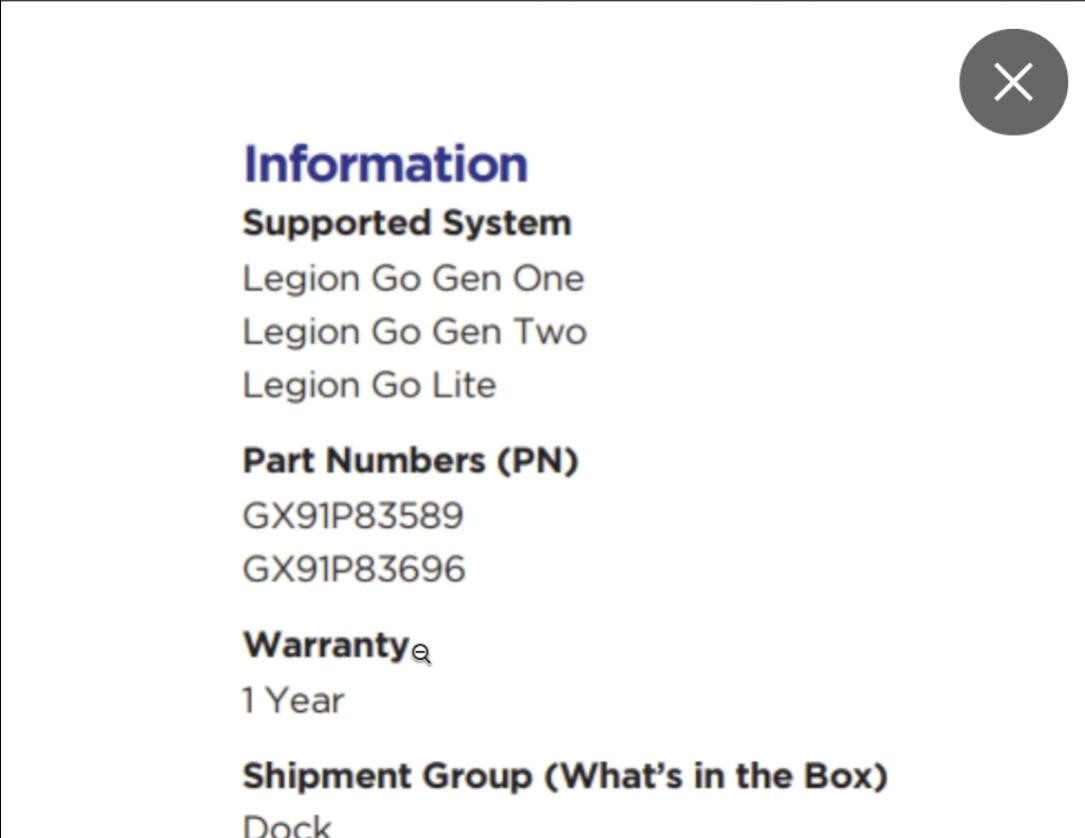1085x838 pixels.
Task: Click the word "Lite" in the third system
Action: tap(463, 385)
